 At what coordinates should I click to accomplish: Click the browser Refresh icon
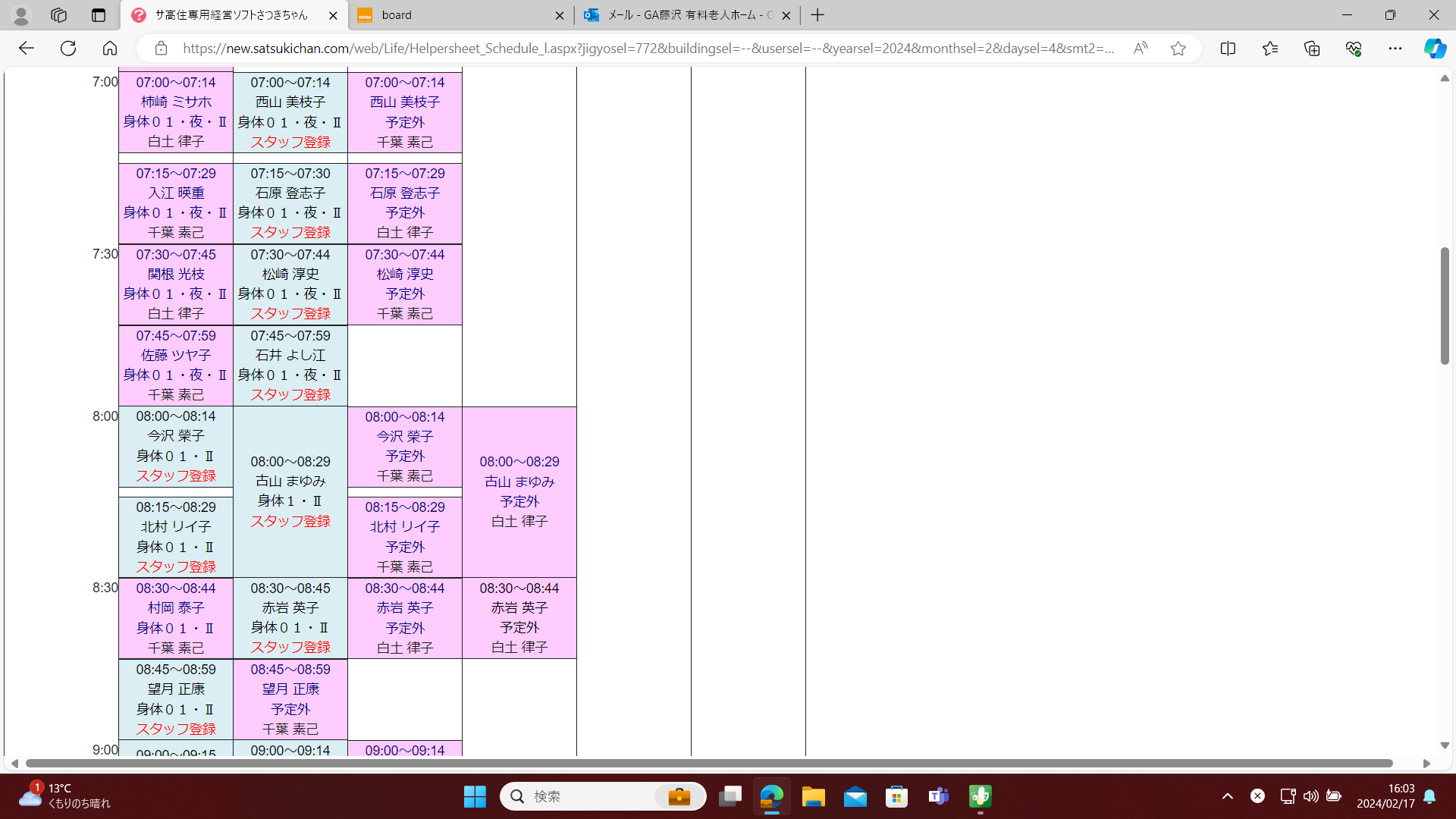[68, 49]
